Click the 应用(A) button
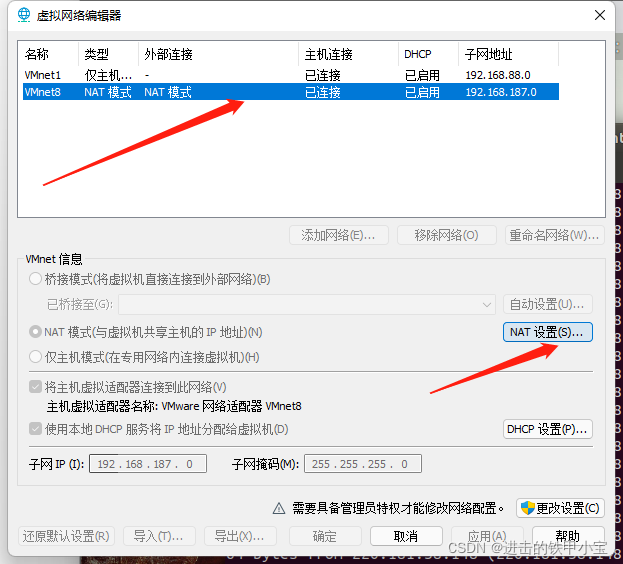 click(x=488, y=537)
